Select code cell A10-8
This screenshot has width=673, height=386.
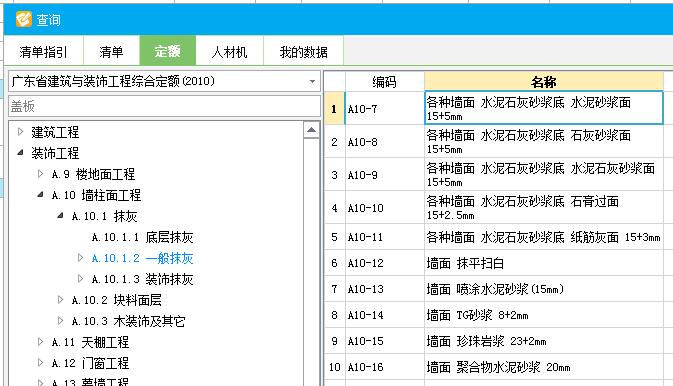click(x=385, y=142)
